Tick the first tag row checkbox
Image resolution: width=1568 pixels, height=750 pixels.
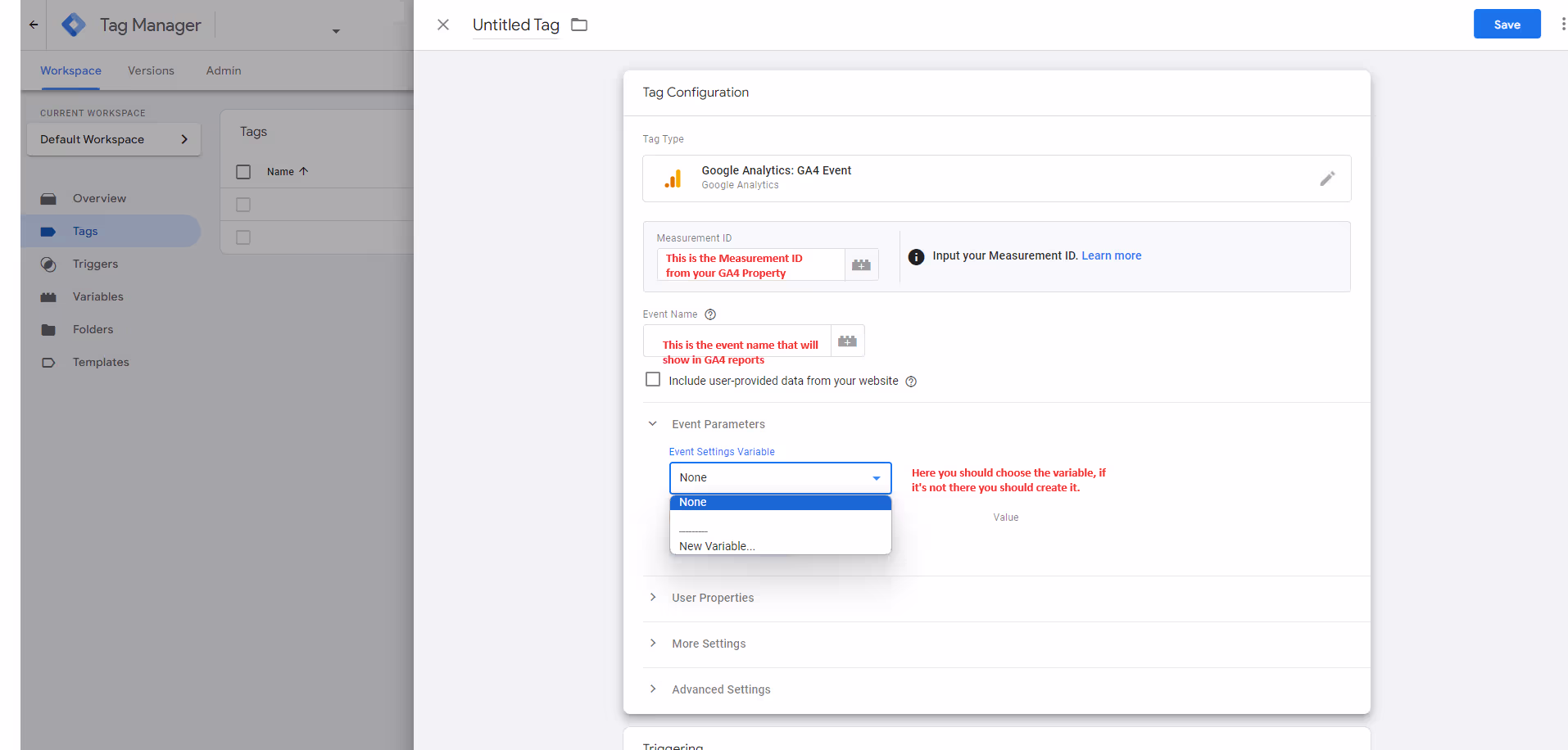tap(243, 205)
